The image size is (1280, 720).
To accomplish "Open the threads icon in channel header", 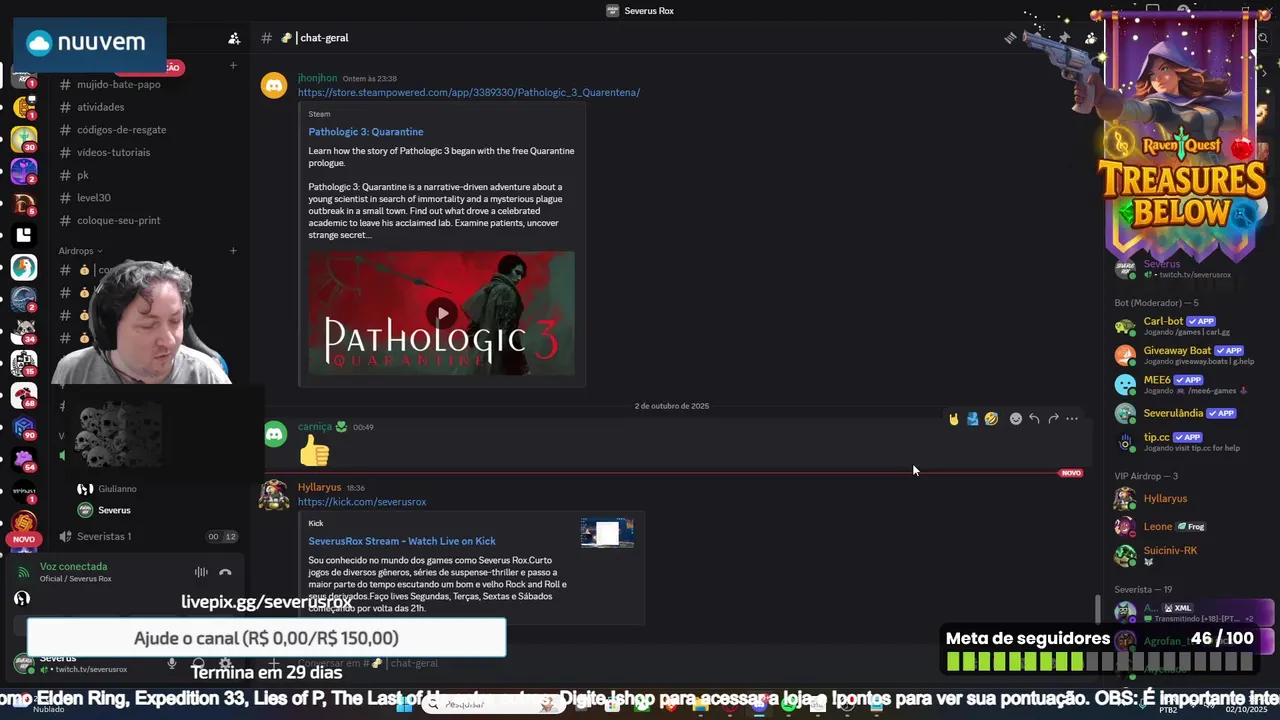I will 1011,38.
